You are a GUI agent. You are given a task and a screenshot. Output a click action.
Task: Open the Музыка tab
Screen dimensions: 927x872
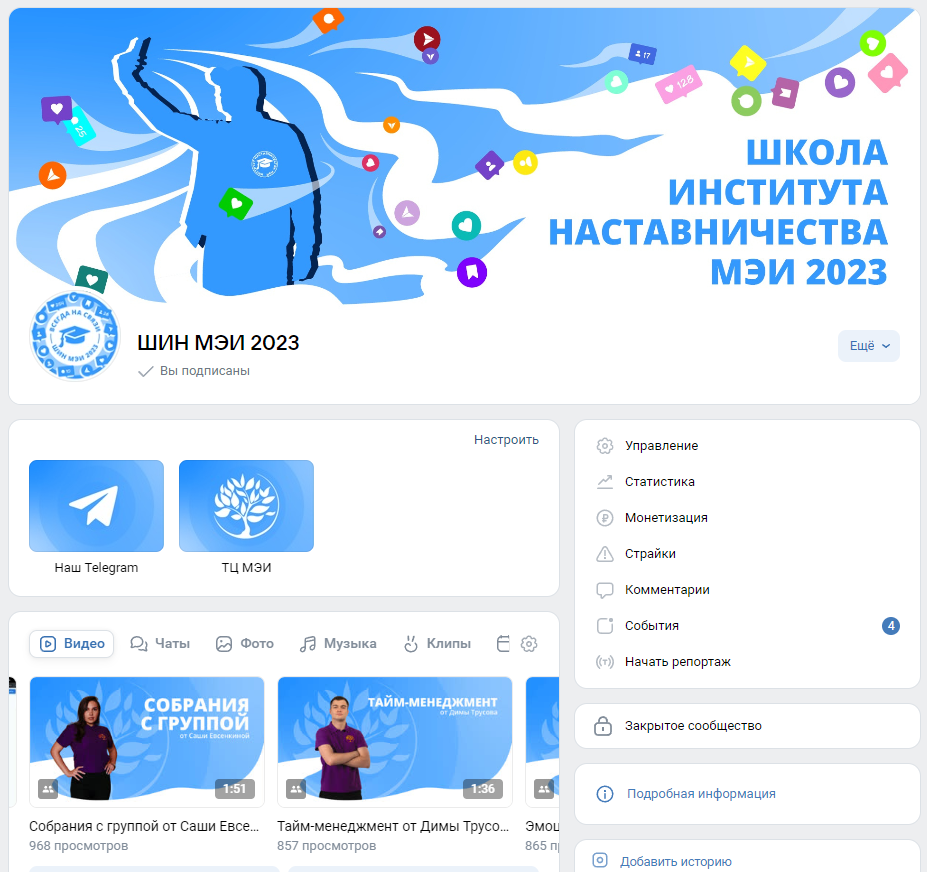pos(338,644)
